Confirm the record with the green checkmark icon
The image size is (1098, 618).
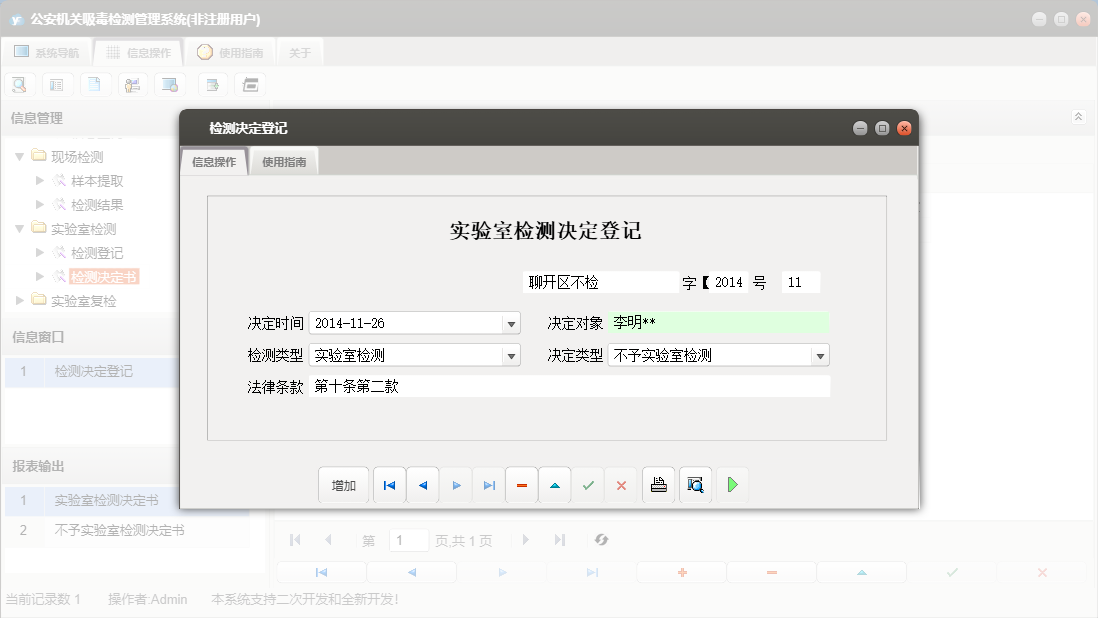pyautogui.click(x=588, y=484)
